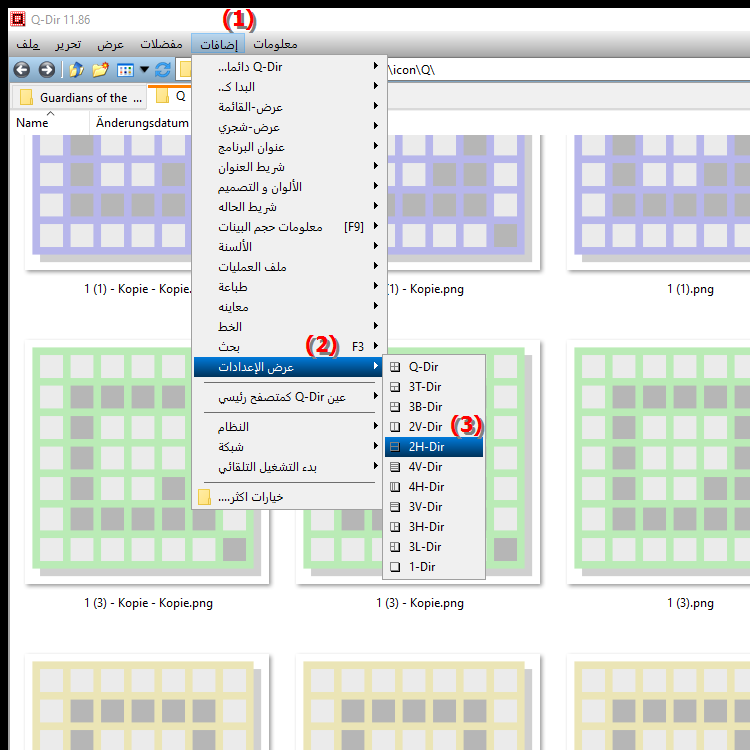Click the Forward navigation arrow icon
This screenshot has width=750, height=750.
tap(46, 70)
